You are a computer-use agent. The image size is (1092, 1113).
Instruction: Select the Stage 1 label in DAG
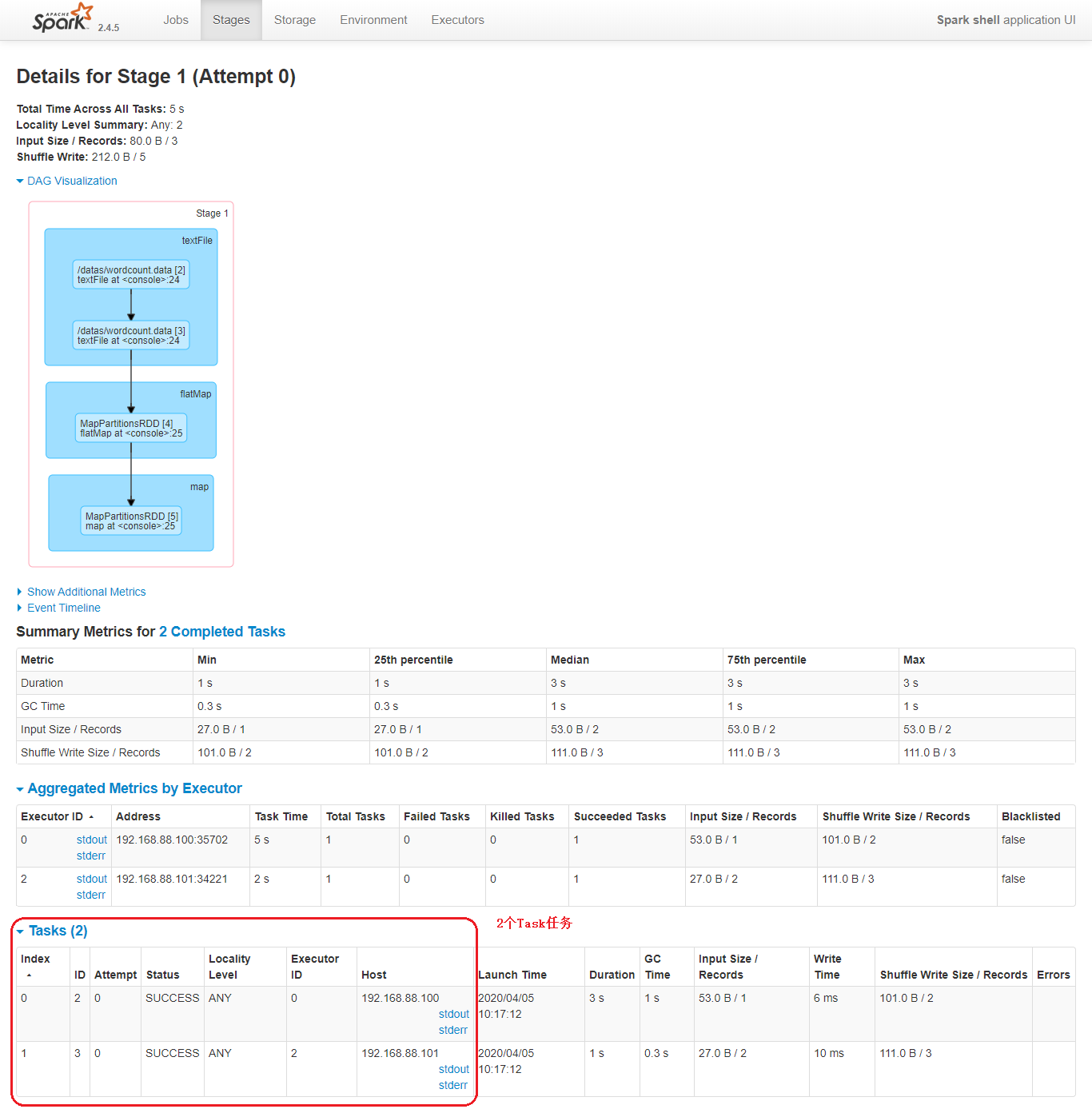tap(212, 213)
